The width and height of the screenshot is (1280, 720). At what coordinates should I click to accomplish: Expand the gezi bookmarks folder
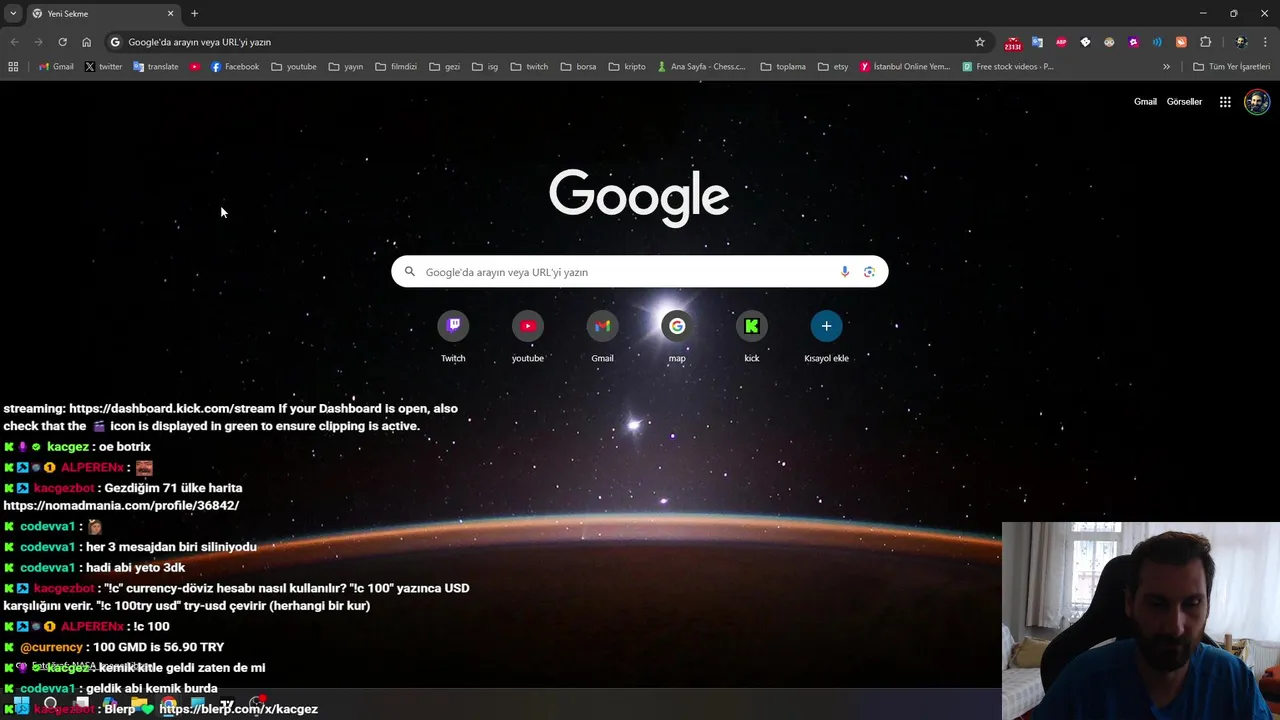445,67
